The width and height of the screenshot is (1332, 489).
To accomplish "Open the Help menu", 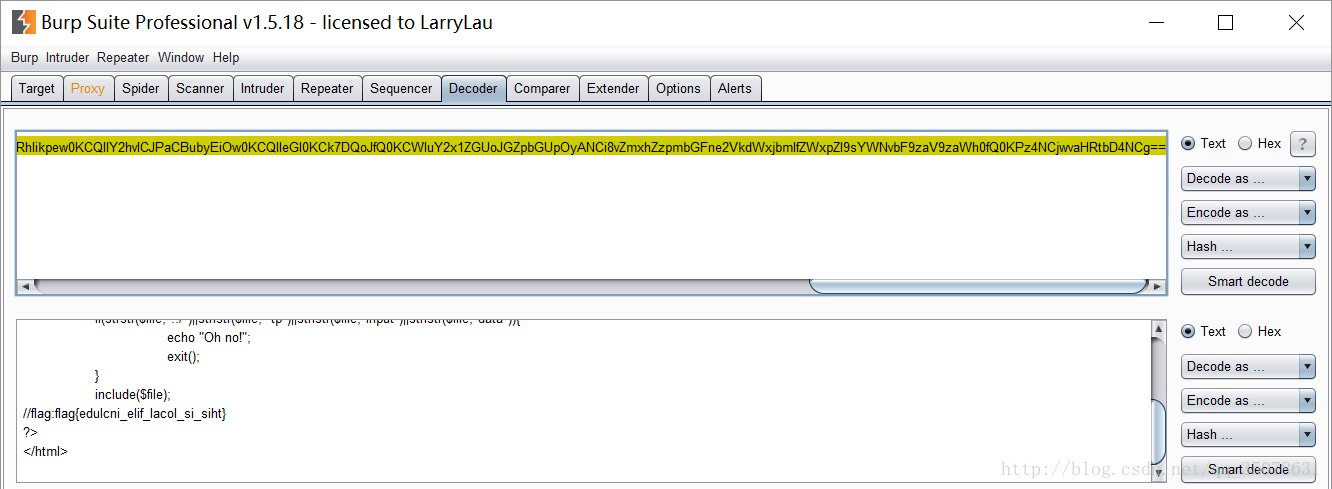I will pyautogui.click(x=226, y=58).
